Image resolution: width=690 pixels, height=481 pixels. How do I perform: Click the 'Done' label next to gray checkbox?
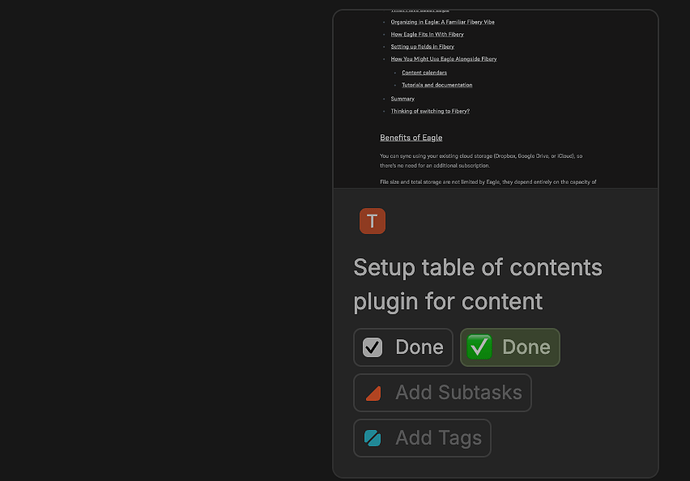coord(418,347)
